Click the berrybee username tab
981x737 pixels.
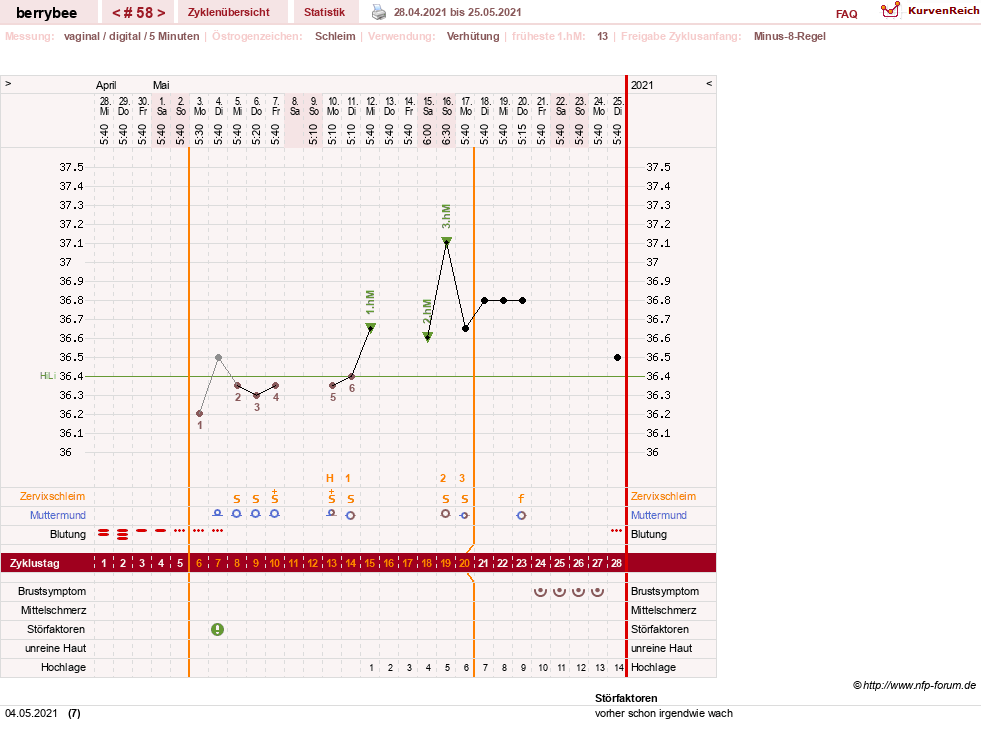pos(46,13)
